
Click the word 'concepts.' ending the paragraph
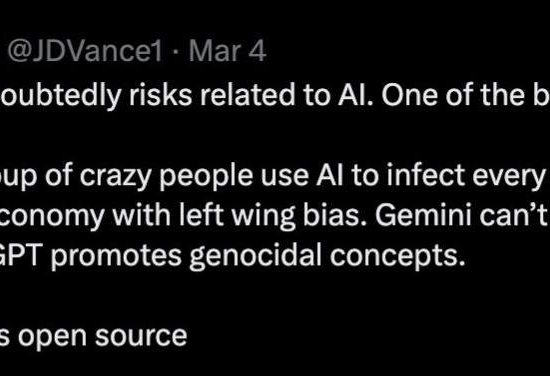(397, 257)
